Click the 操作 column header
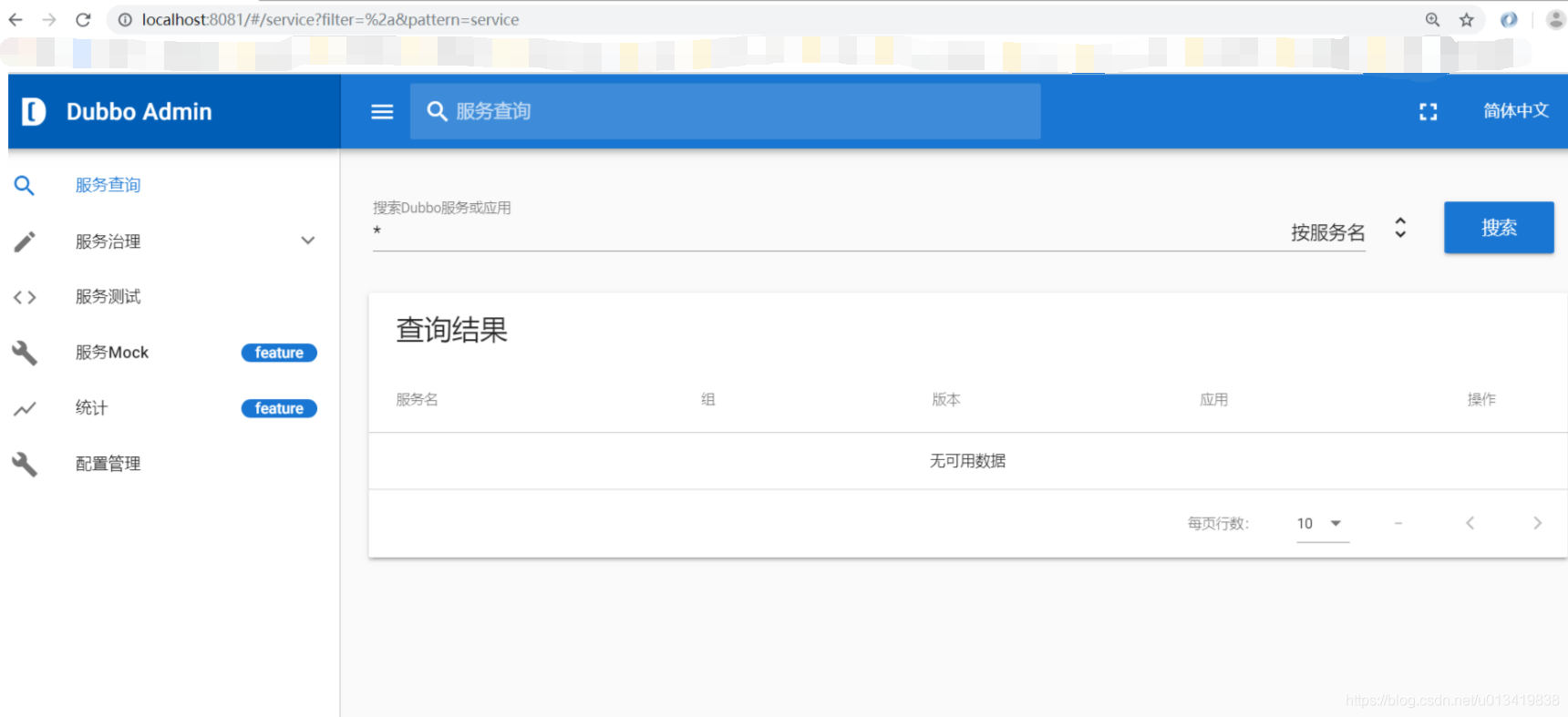Screen dimensions: 1568x717 pyautogui.click(x=1481, y=399)
